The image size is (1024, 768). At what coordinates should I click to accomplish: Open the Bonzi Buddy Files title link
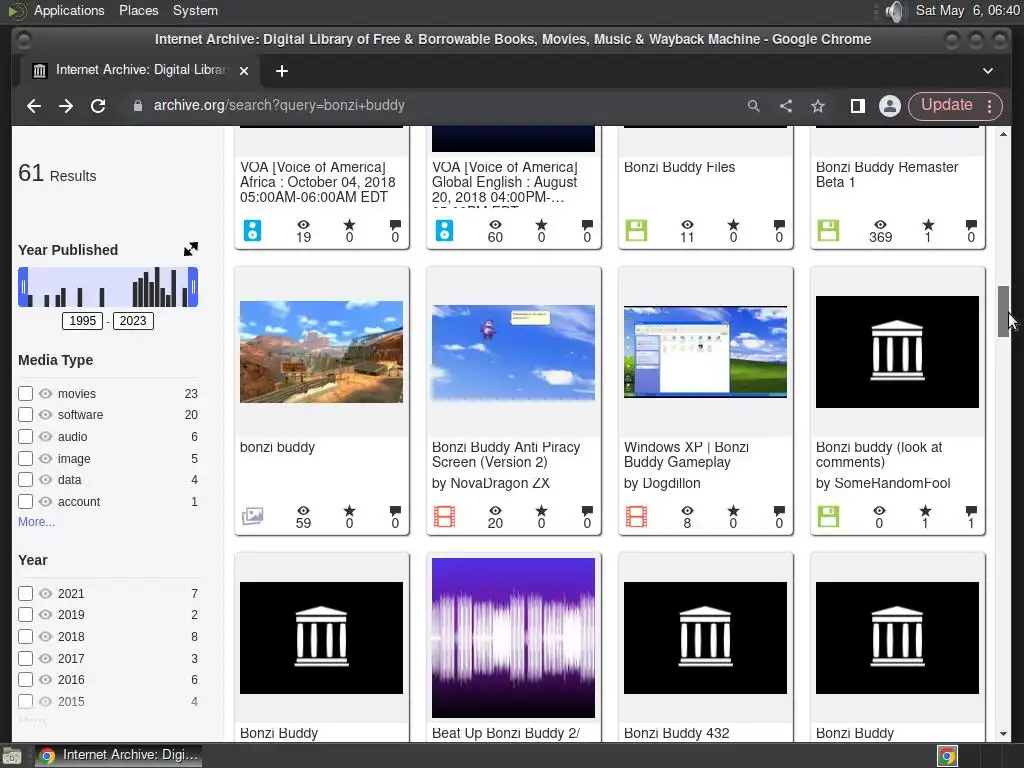[679, 167]
